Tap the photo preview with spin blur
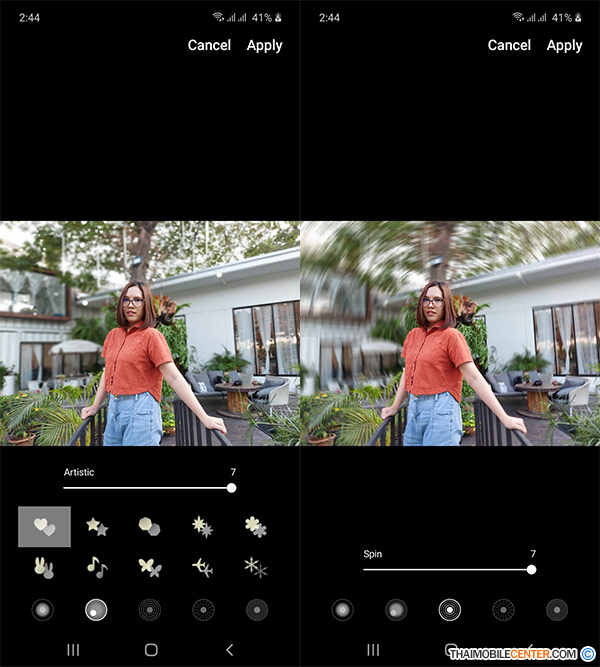Screen dimensions: 600x667 [450, 333]
